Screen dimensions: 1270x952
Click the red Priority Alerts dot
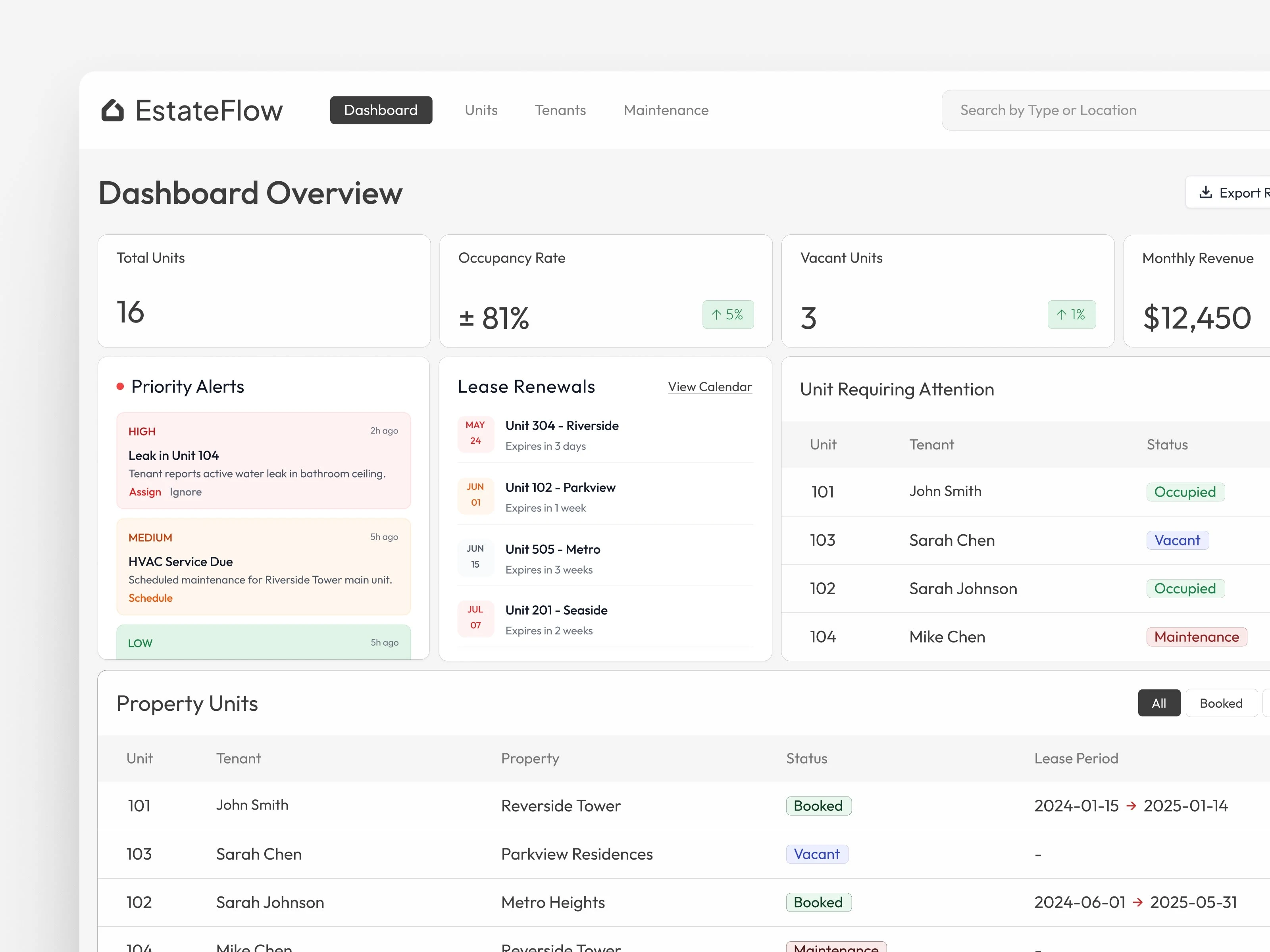point(120,386)
